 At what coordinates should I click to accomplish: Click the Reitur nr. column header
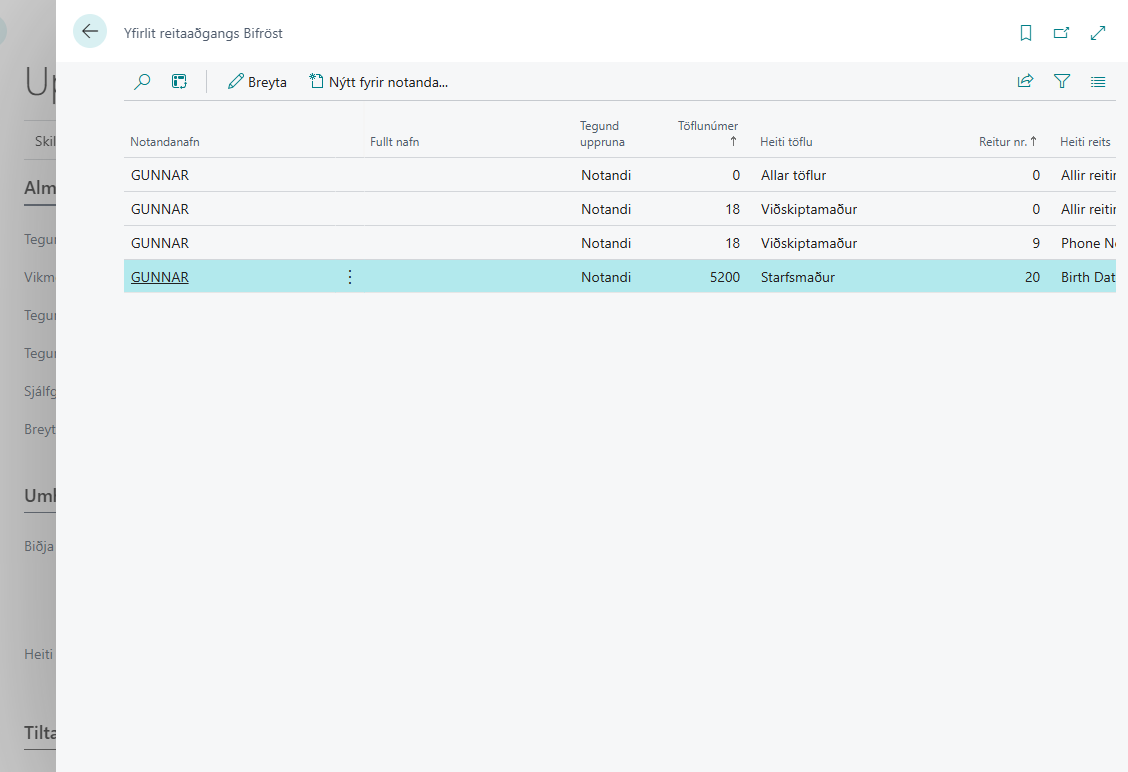1007,142
